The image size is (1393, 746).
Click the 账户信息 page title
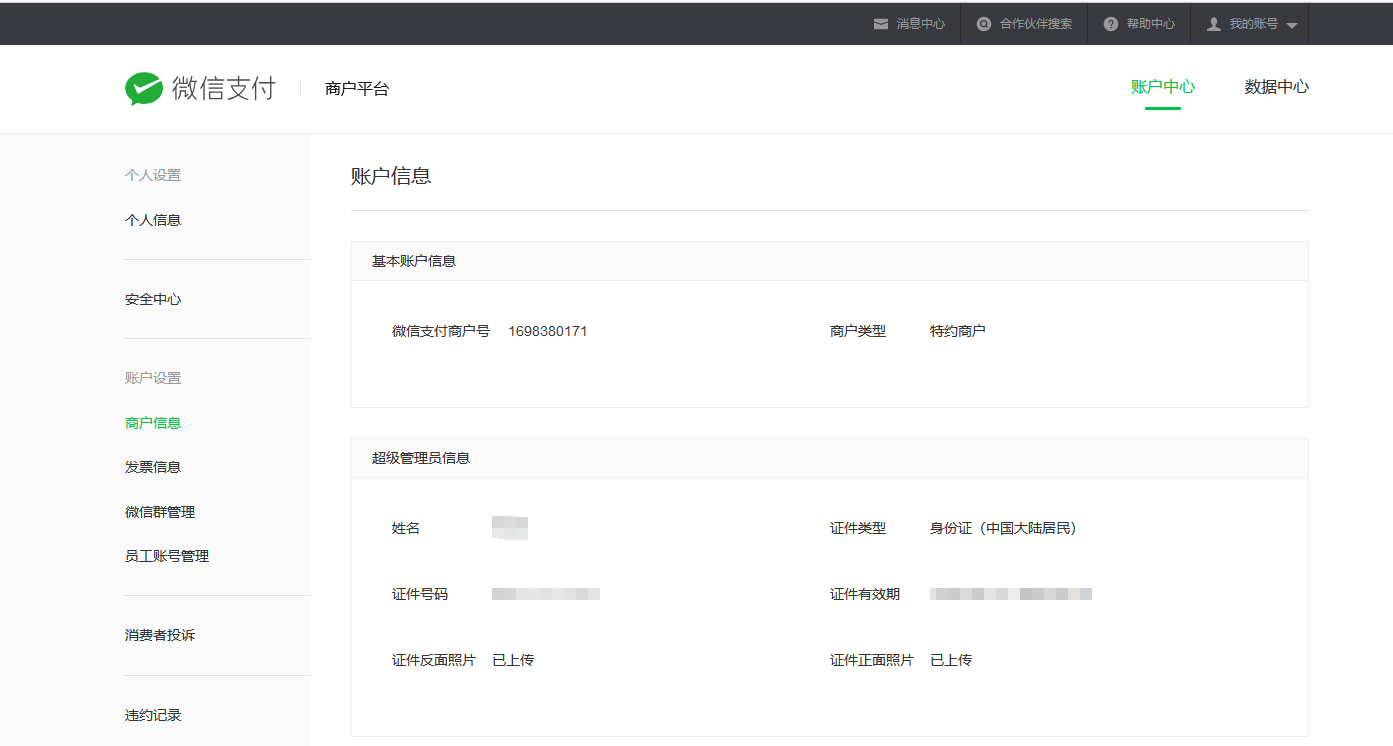(x=391, y=176)
